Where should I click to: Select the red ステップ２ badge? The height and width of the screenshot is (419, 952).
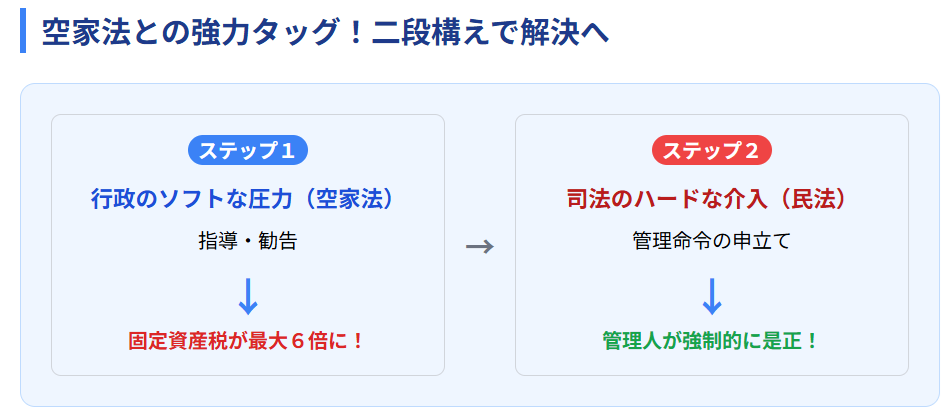pos(712,151)
